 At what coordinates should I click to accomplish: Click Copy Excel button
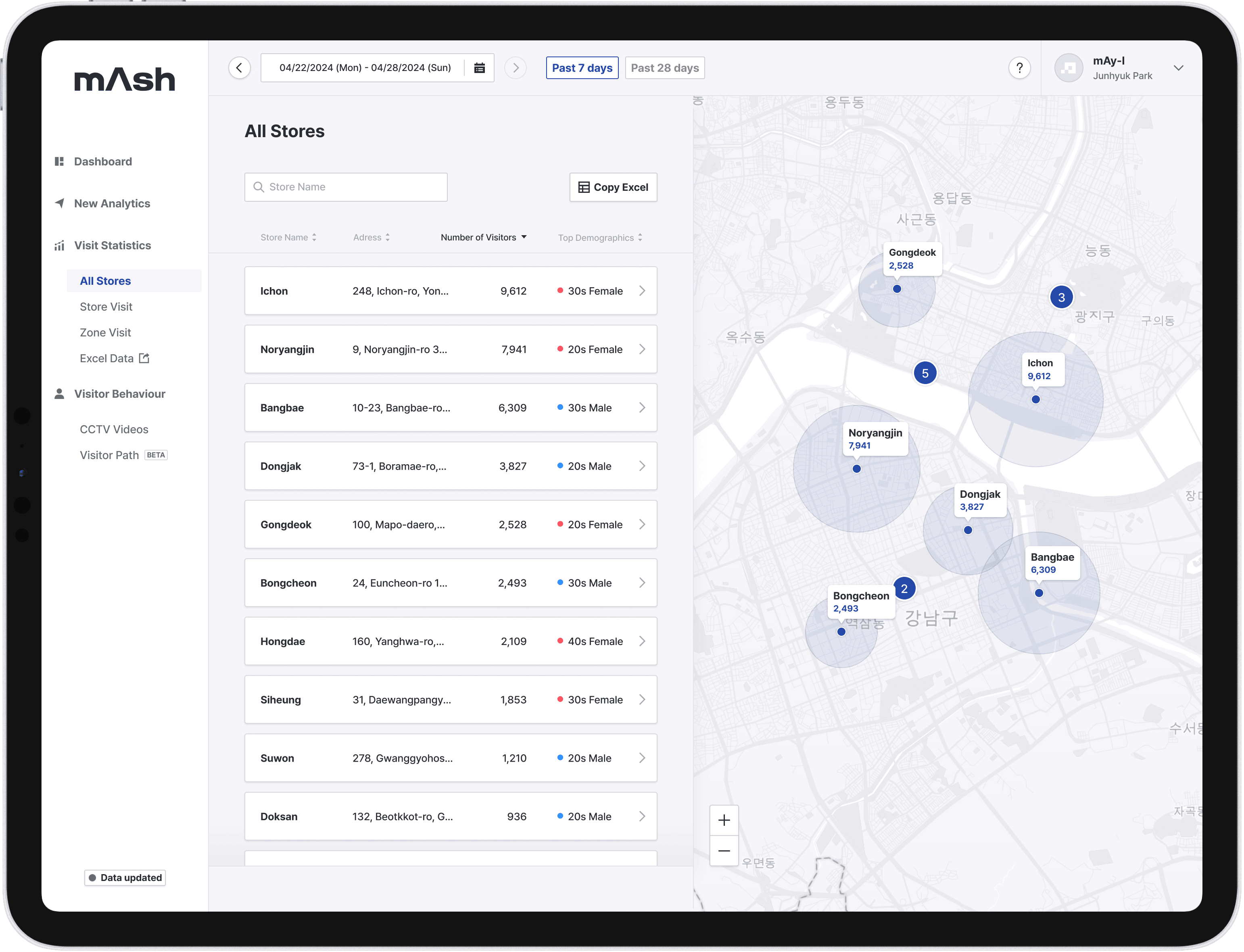pos(614,187)
